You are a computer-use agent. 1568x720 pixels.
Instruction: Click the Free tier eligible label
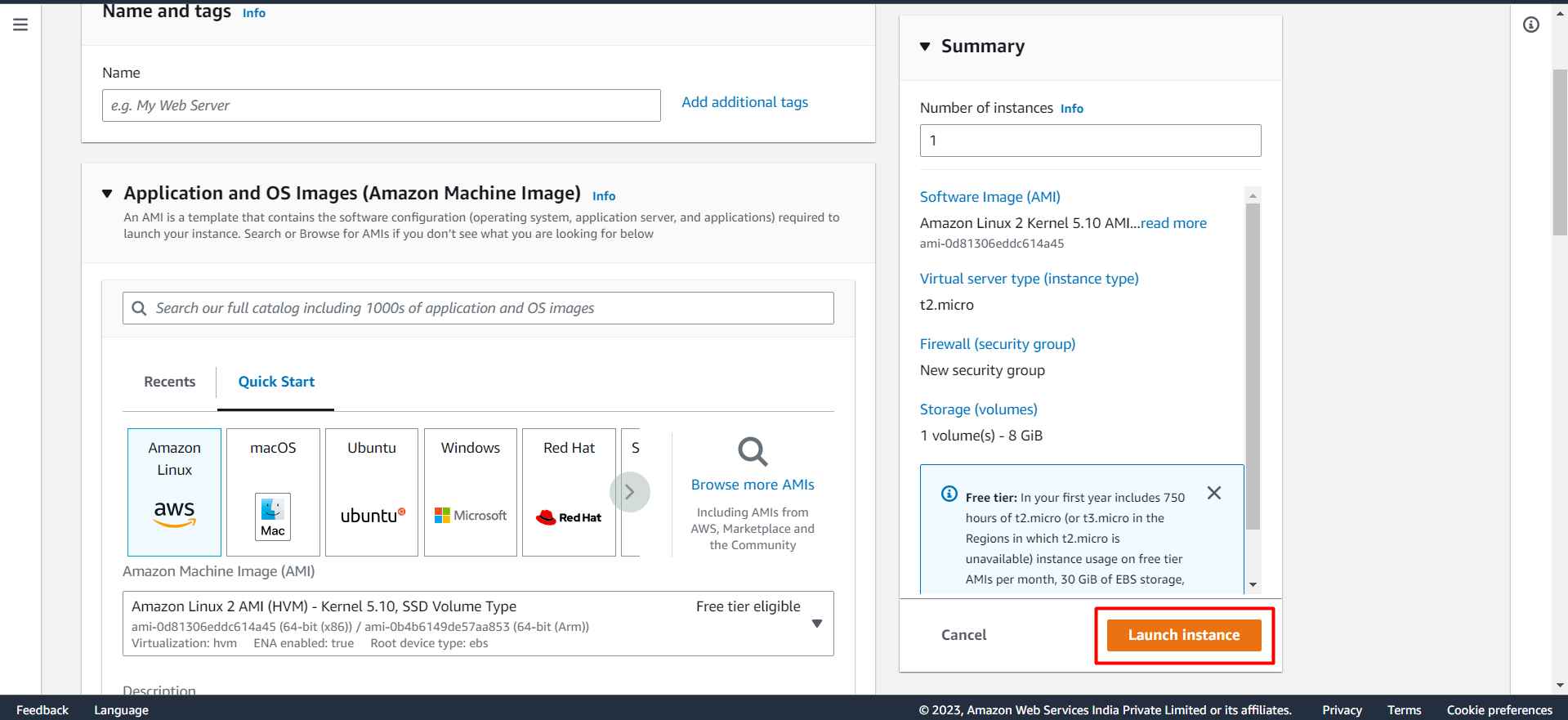pyautogui.click(x=748, y=606)
